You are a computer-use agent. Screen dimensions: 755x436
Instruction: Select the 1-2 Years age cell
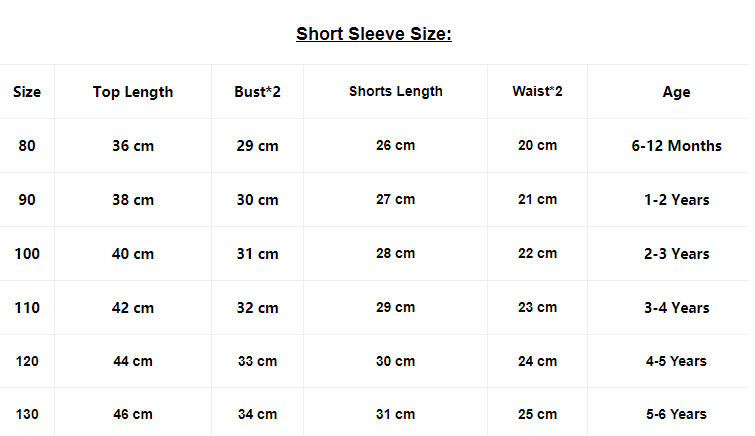click(x=676, y=200)
